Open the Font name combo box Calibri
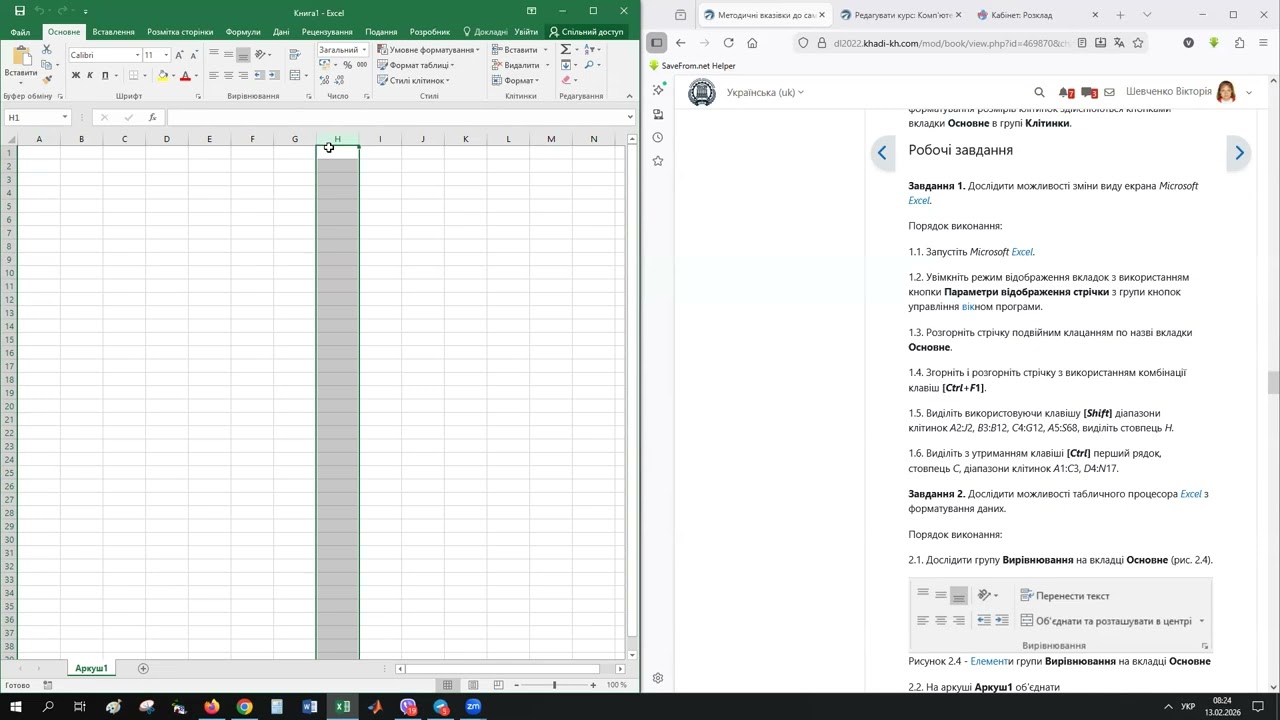The image size is (1280, 720). click(x=104, y=55)
